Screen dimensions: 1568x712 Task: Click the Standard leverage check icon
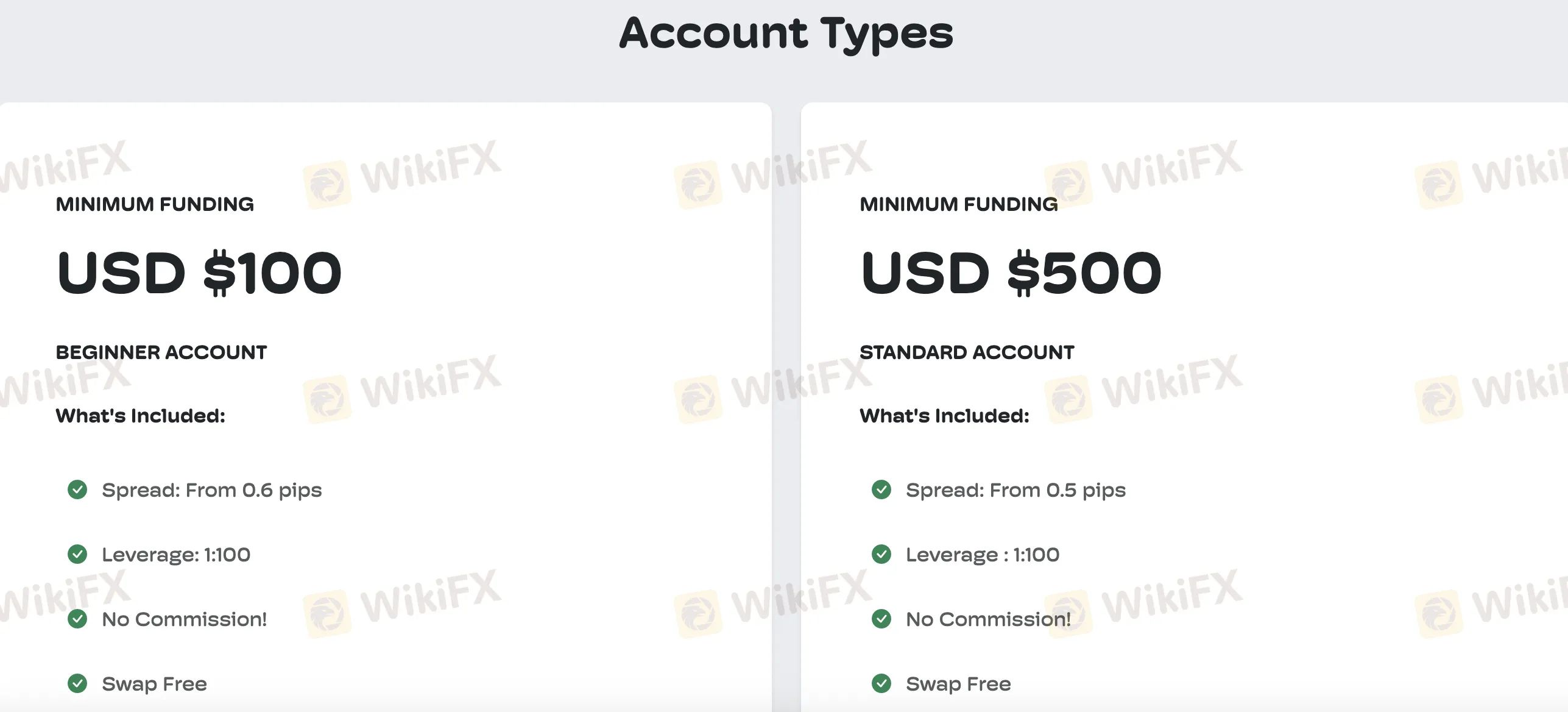pos(881,554)
